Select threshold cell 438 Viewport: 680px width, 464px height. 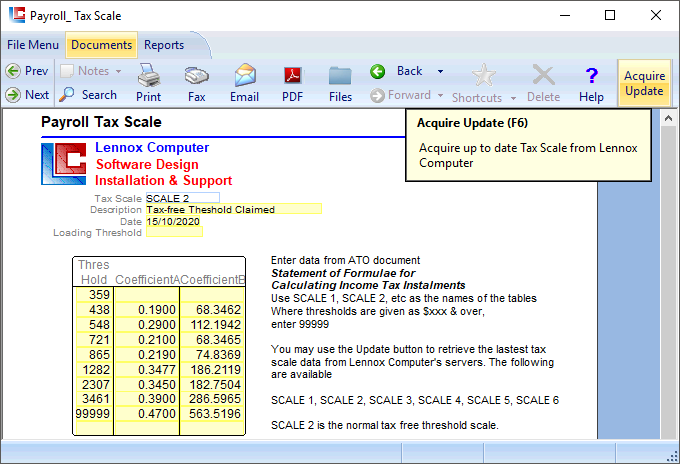[94, 310]
